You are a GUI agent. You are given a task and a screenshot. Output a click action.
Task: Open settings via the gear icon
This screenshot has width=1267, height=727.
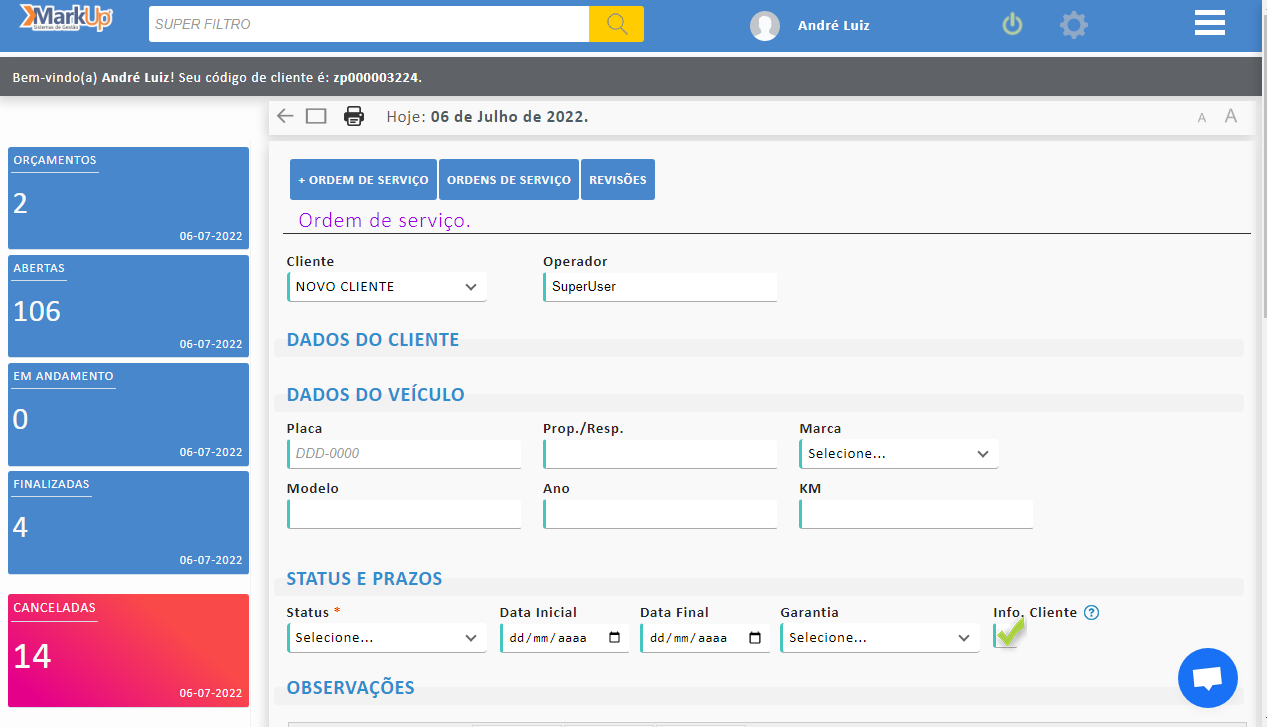1073,25
